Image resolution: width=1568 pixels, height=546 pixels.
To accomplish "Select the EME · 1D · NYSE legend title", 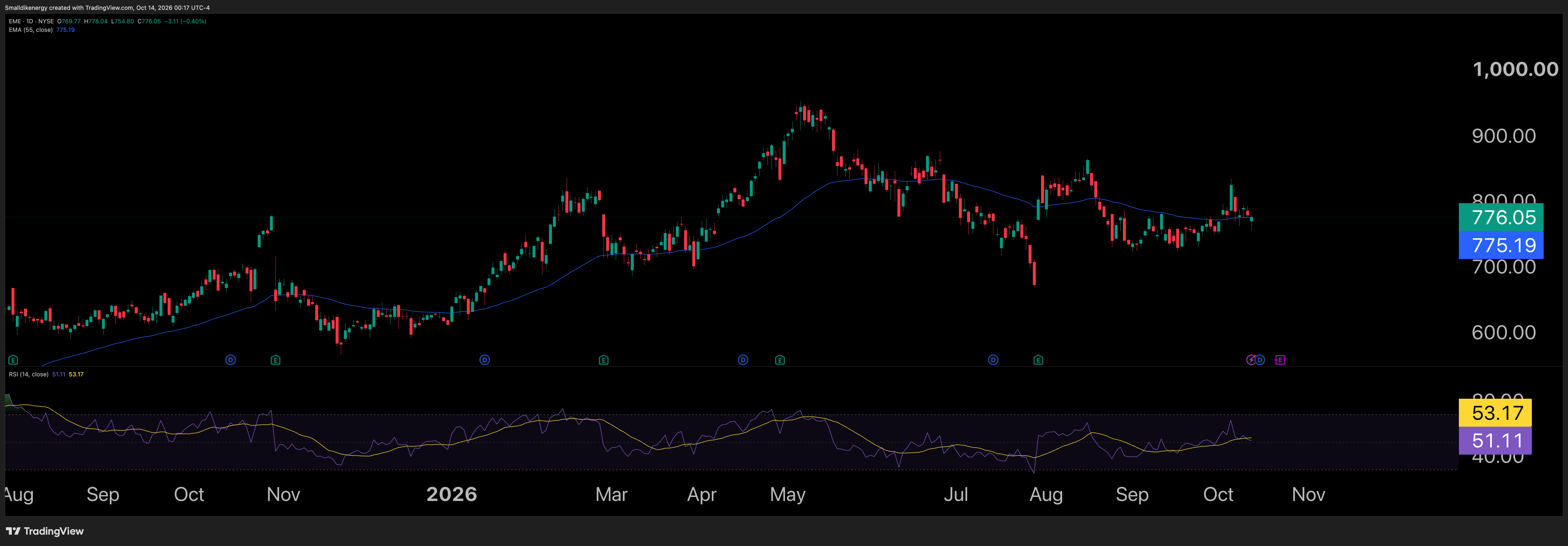I will (31, 21).
